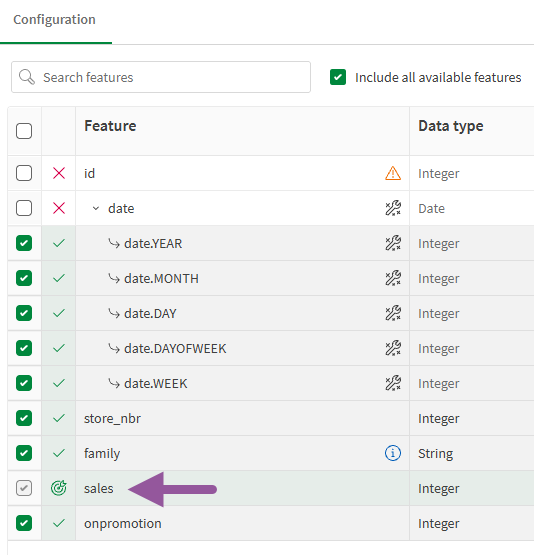Screen dimensions: 534x555
Task: Open the Configuration tab
Action: [54, 19]
